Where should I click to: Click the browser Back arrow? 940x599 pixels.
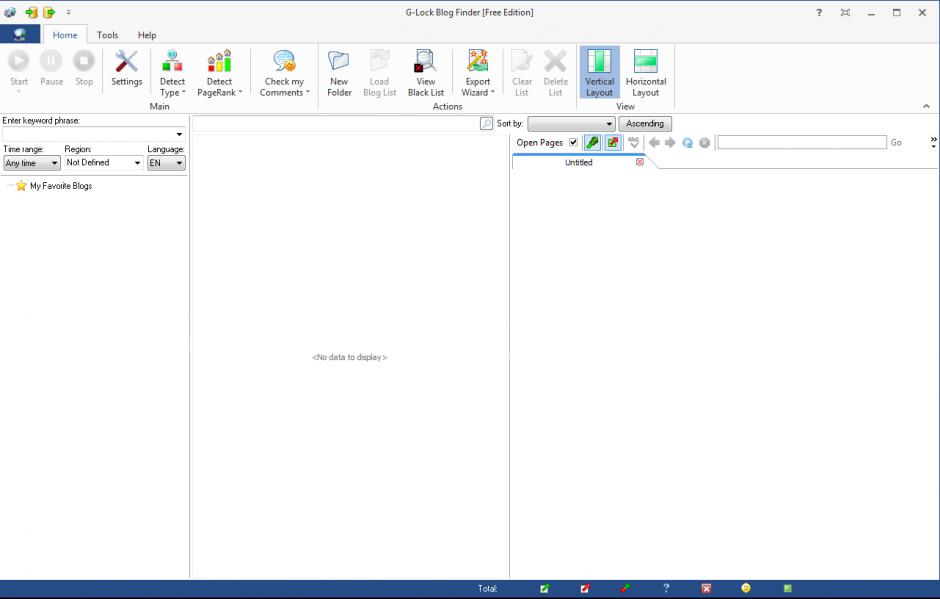(654, 143)
